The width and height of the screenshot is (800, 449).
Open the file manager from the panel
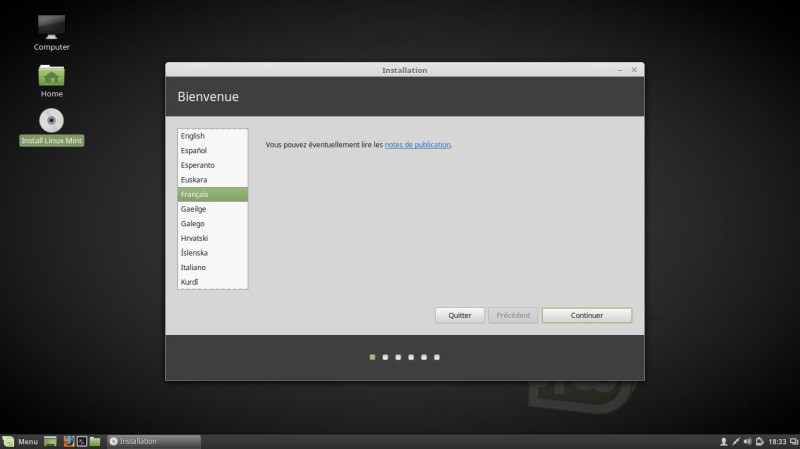[x=95, y=441]
